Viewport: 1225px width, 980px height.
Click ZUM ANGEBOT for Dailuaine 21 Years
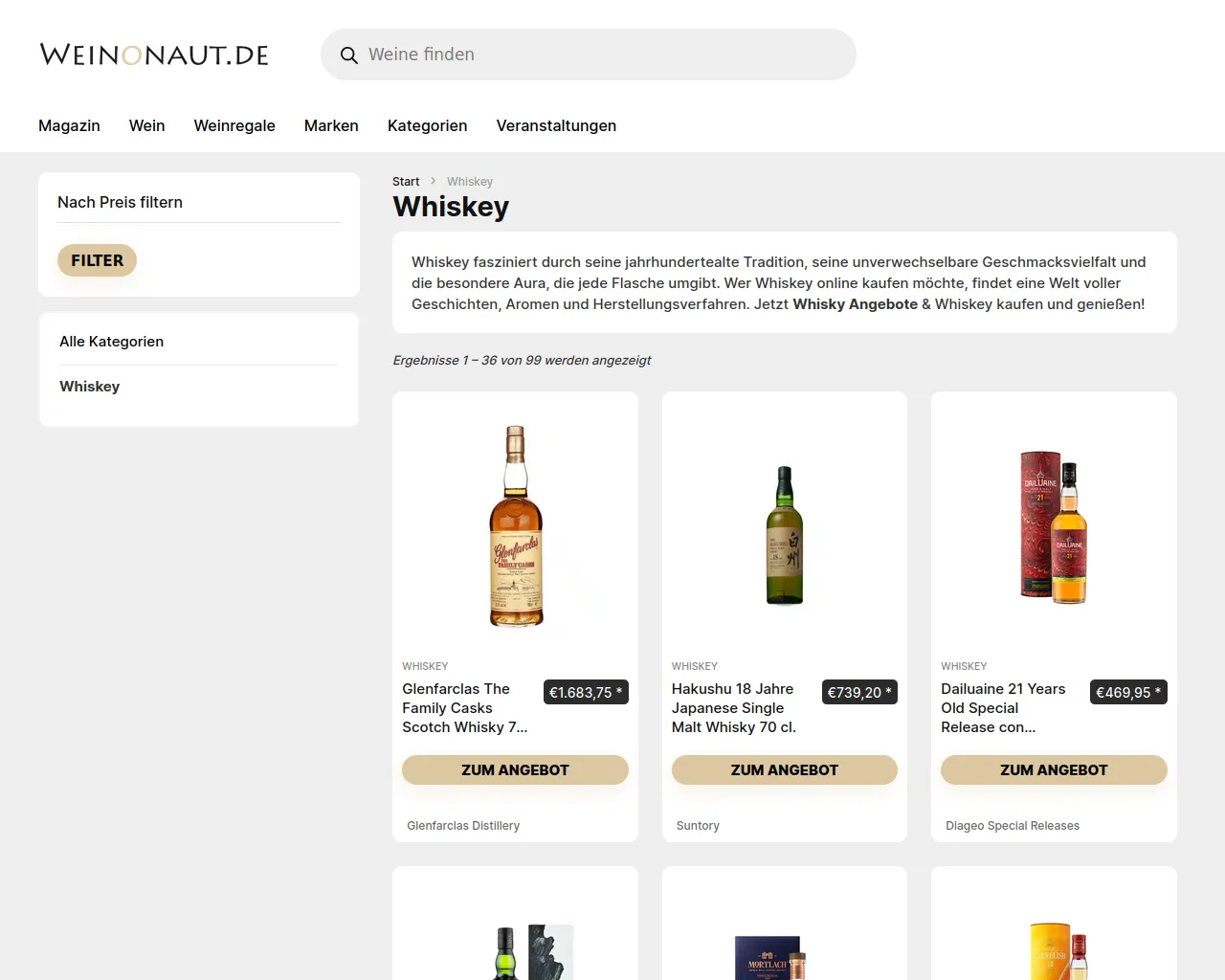tap(1054, 770)
